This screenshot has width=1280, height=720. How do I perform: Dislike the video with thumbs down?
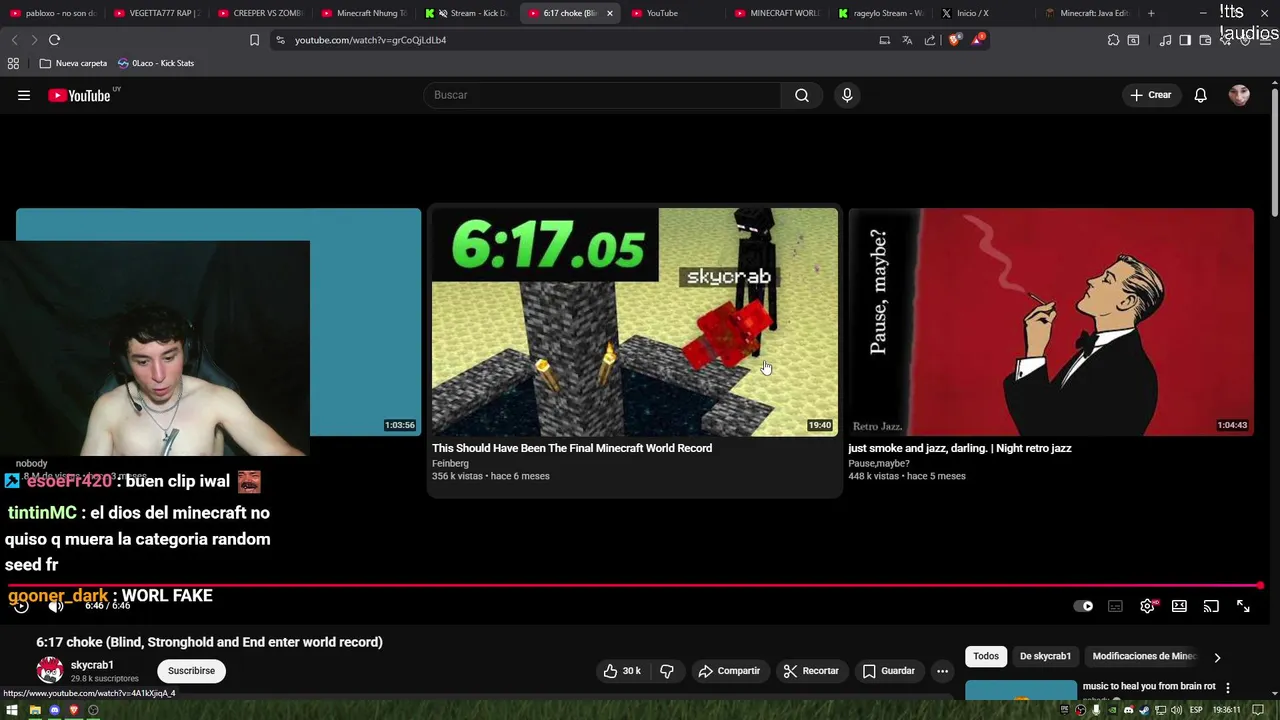[x=667, y=671]
